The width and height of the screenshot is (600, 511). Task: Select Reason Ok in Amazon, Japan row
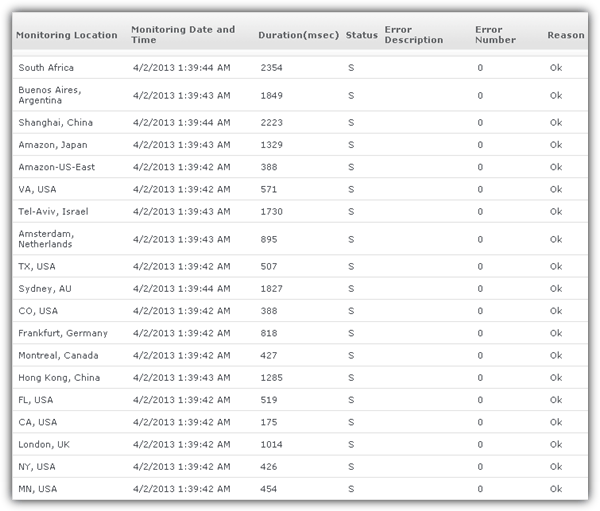point(556,145)
